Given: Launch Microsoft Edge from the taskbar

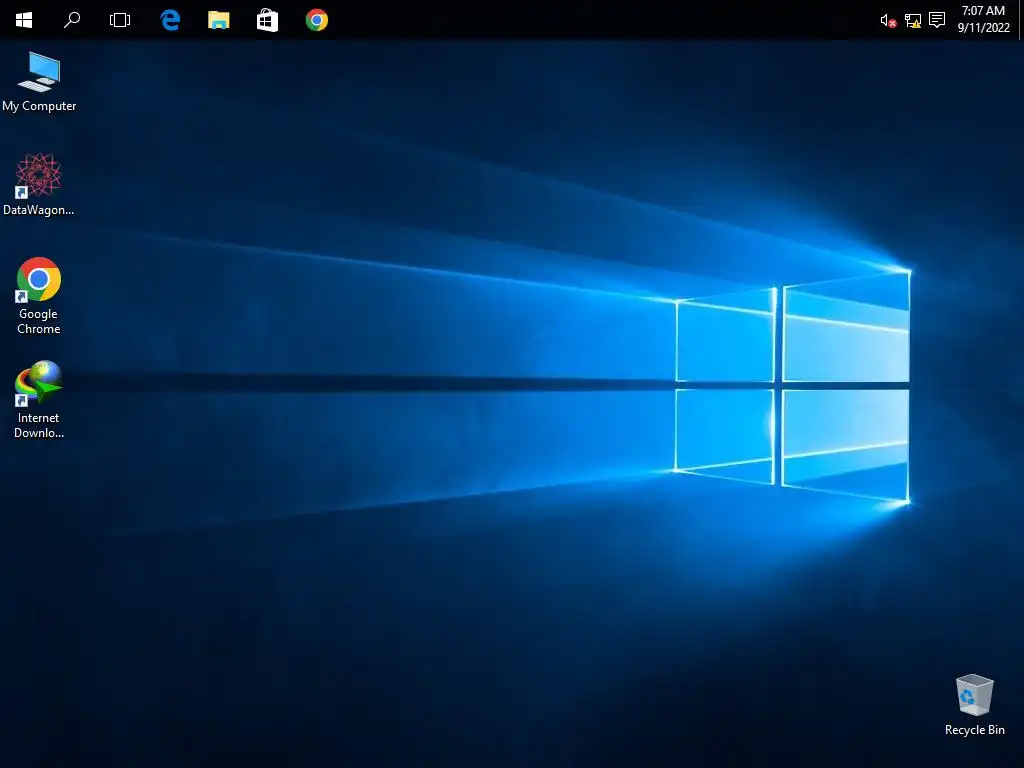Looking at the screenshot, I should (x=170, y=20).
